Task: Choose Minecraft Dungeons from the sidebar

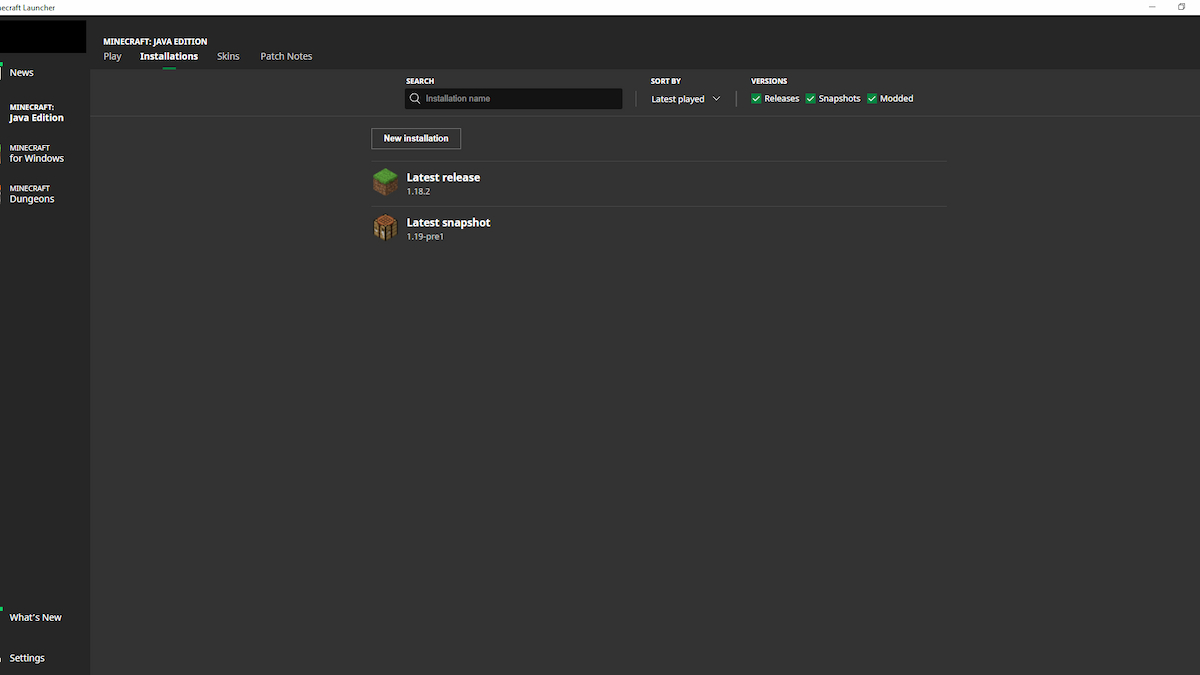Action: [x=32, y=194]
